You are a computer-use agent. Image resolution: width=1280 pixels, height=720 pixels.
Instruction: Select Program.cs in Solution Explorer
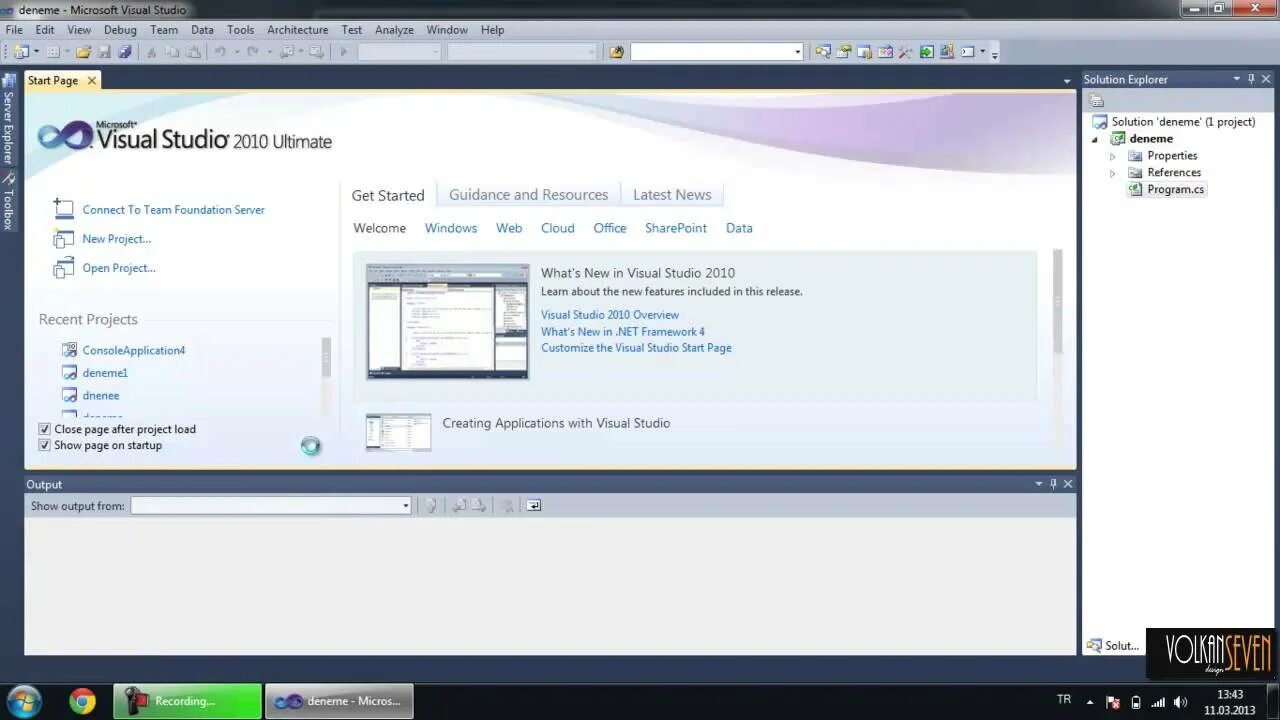(1175, 189)
